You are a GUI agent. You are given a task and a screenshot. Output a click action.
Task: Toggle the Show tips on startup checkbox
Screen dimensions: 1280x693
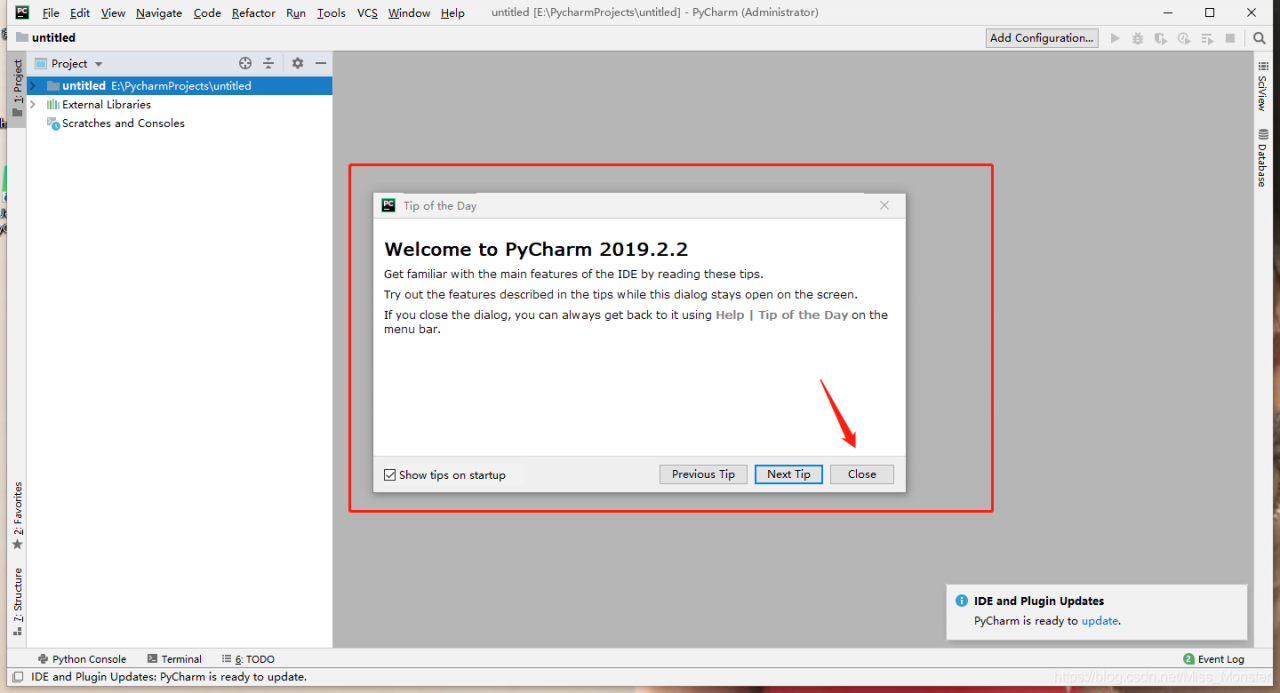tap(390, 475)
